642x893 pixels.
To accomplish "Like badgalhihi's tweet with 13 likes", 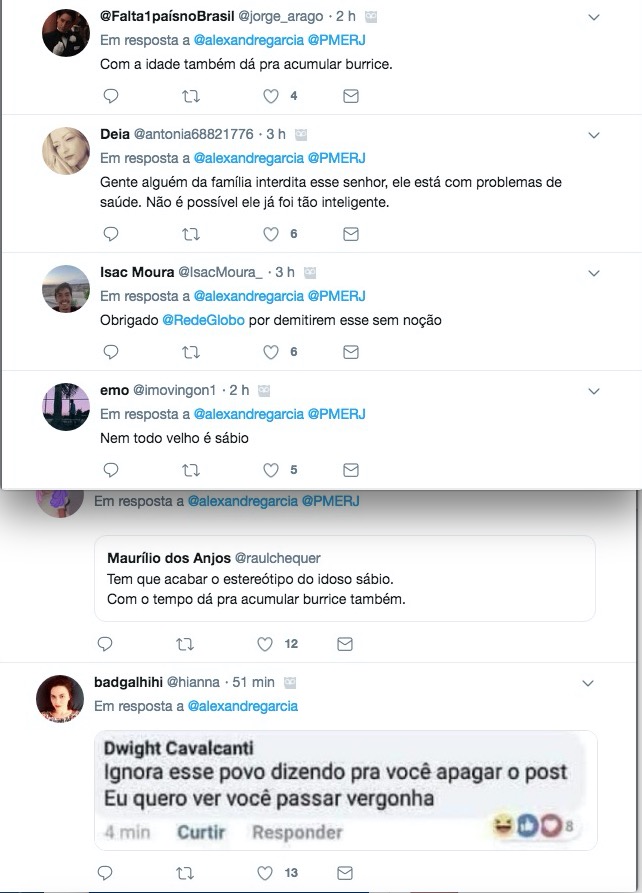I will 265,873.
